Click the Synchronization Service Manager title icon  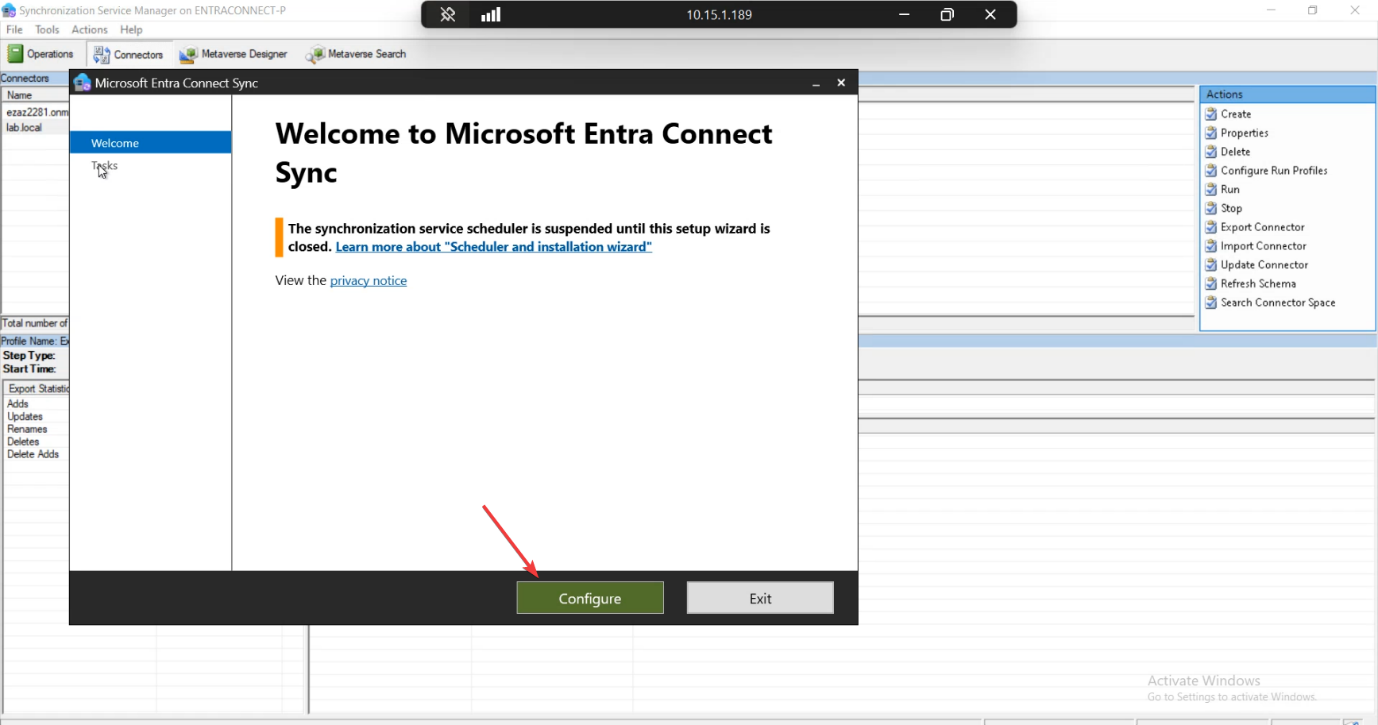8,11
